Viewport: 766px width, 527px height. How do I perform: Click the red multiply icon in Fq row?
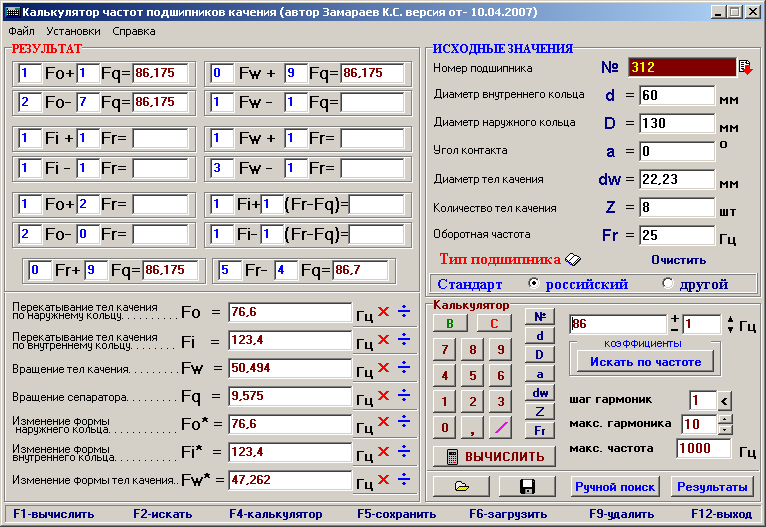[x=383, y=397]
